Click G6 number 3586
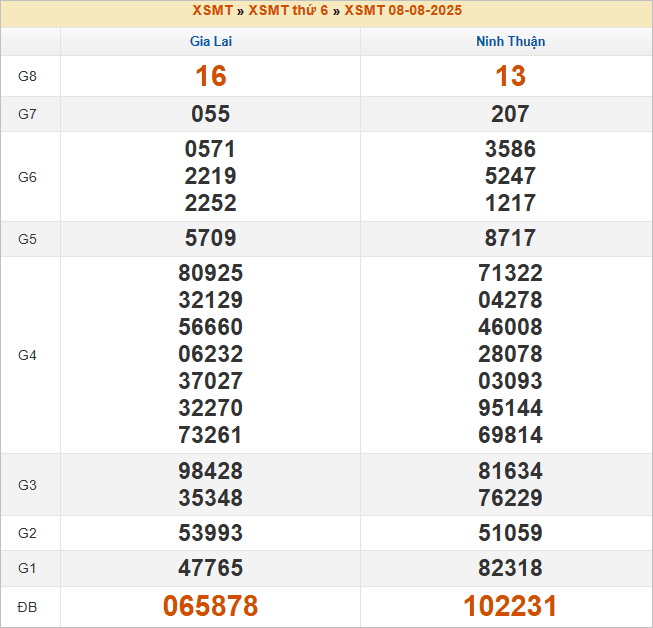The height and width of the screenshot is (628, 653). point(511,149)
